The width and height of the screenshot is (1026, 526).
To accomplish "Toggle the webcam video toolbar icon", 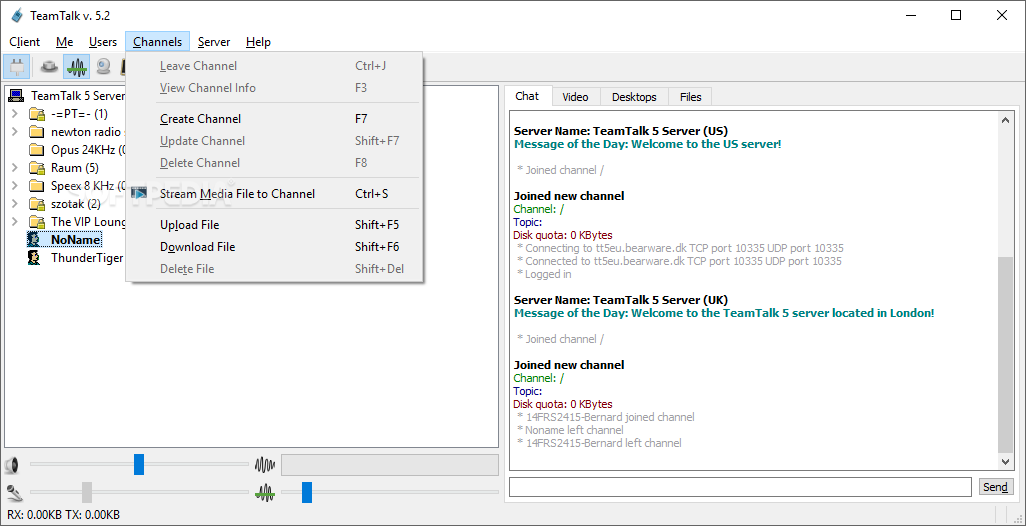I will click(103, 67).
